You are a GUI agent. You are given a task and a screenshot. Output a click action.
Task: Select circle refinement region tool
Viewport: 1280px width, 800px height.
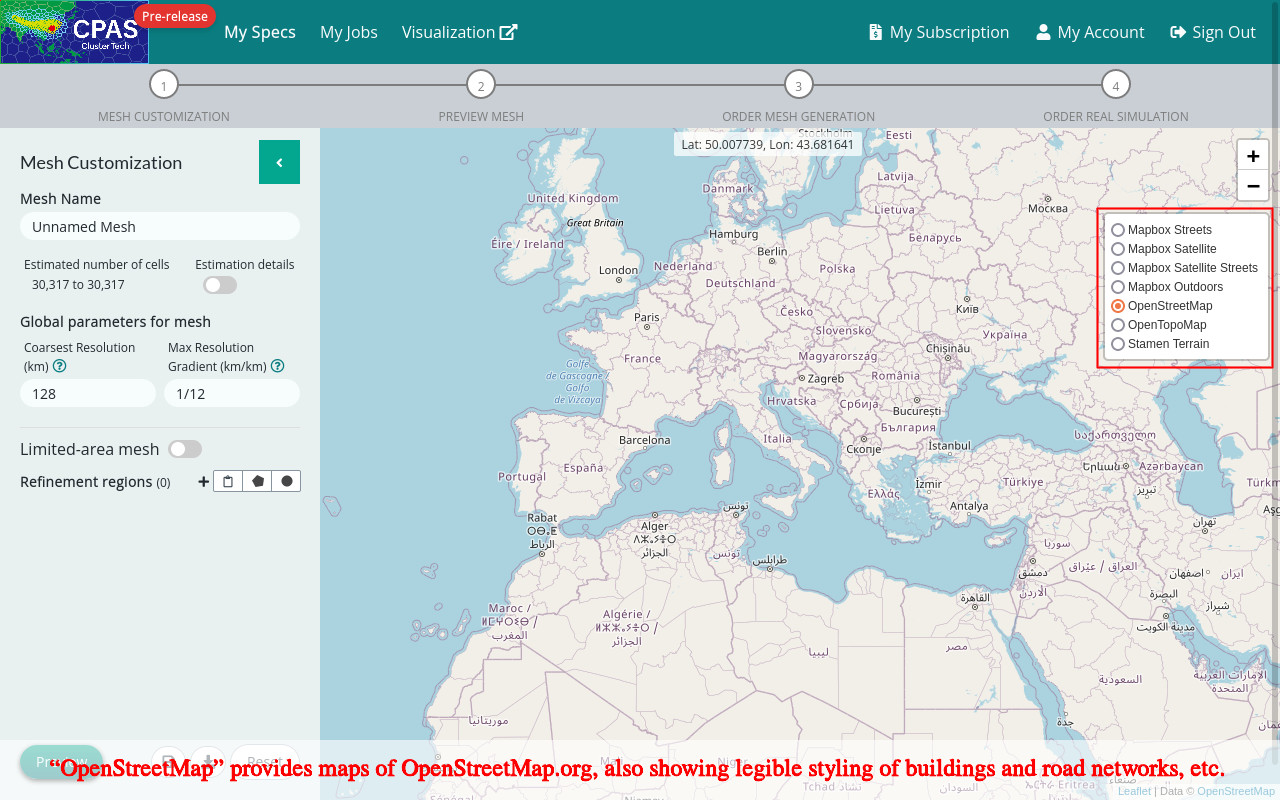[287, 481]
